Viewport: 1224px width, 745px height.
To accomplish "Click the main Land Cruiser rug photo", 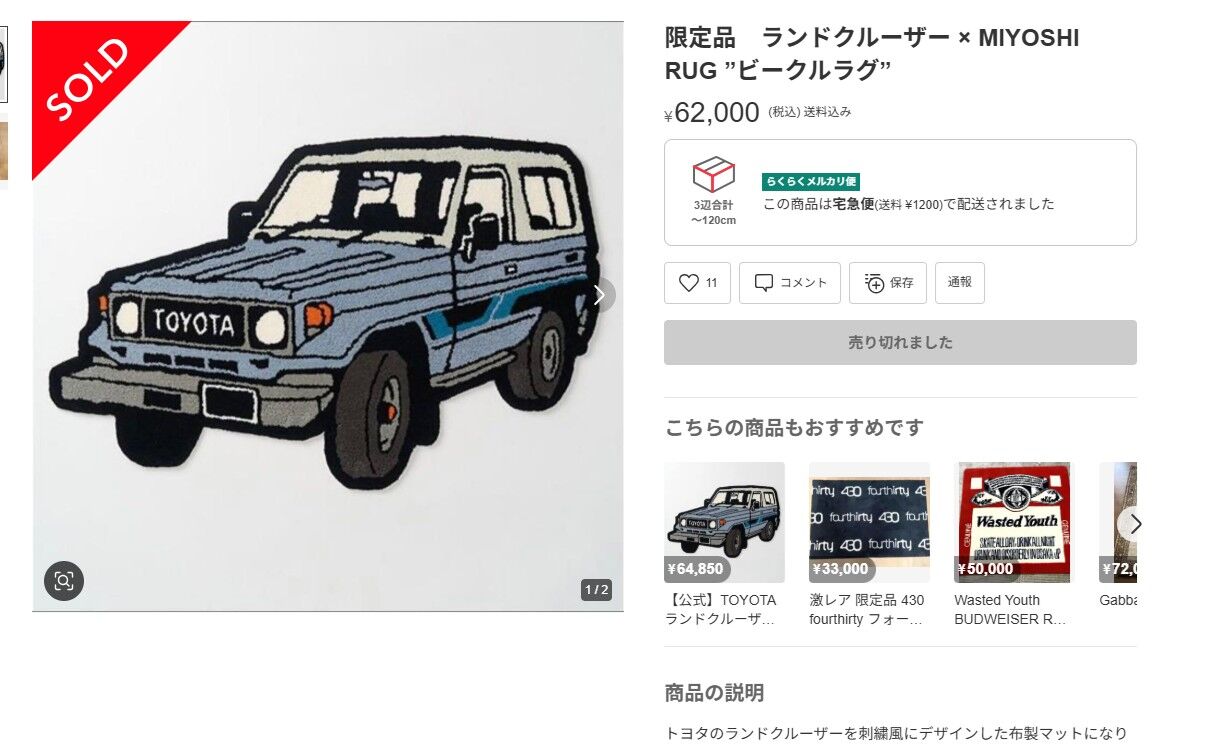I will click(x=328, y=316).
